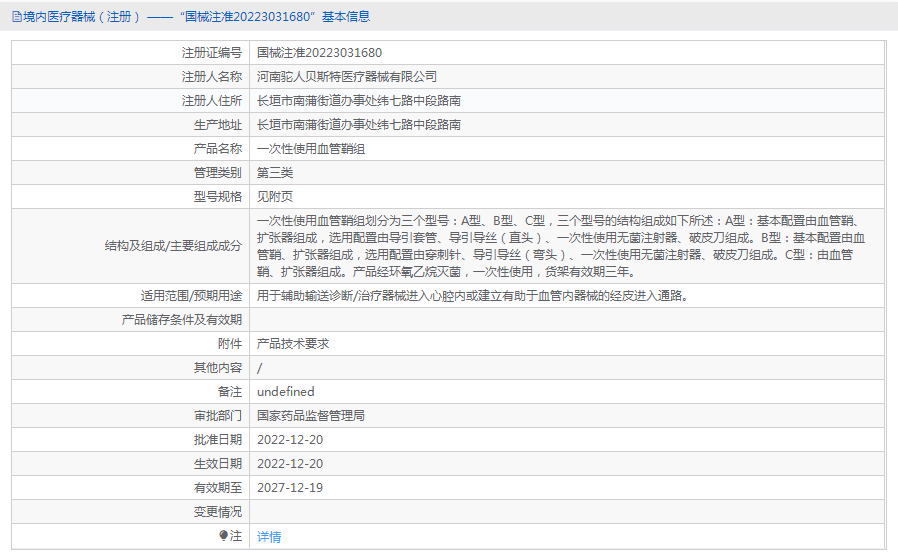Viewport: 898px width, 556px height.
Task: Select registration number 国械注准20223031680 value
Action: [319, 53]
